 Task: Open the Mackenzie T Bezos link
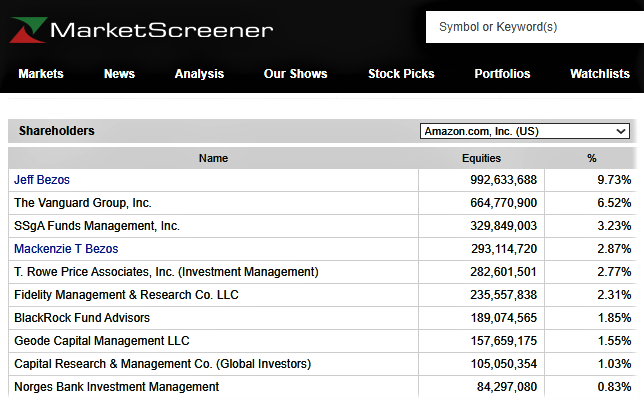point(66,249)
